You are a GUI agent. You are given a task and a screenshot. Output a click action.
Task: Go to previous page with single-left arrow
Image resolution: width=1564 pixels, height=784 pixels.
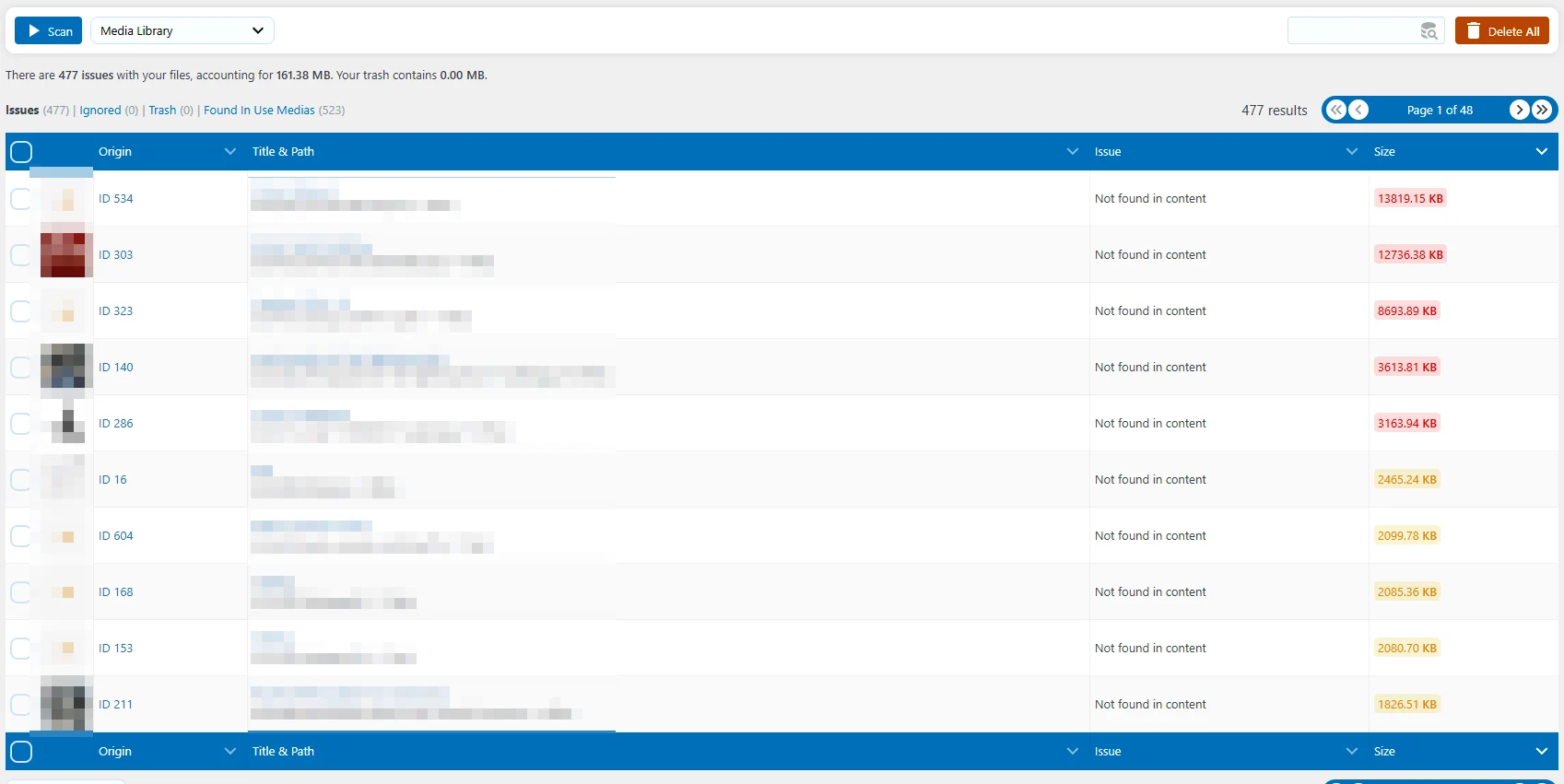[1358, 110]
